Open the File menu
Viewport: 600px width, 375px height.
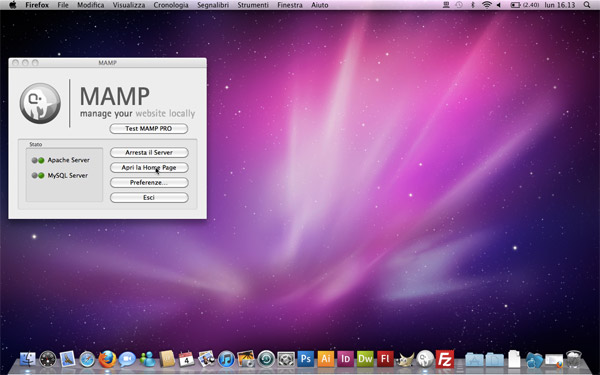[63, 5]
